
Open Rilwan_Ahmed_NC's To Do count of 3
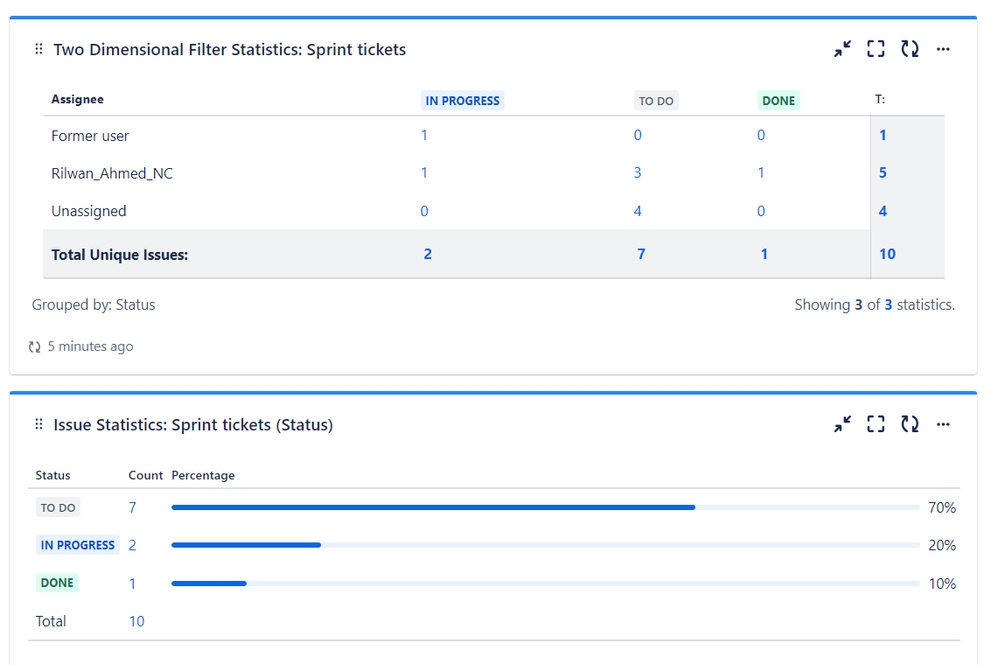point(638,173)
